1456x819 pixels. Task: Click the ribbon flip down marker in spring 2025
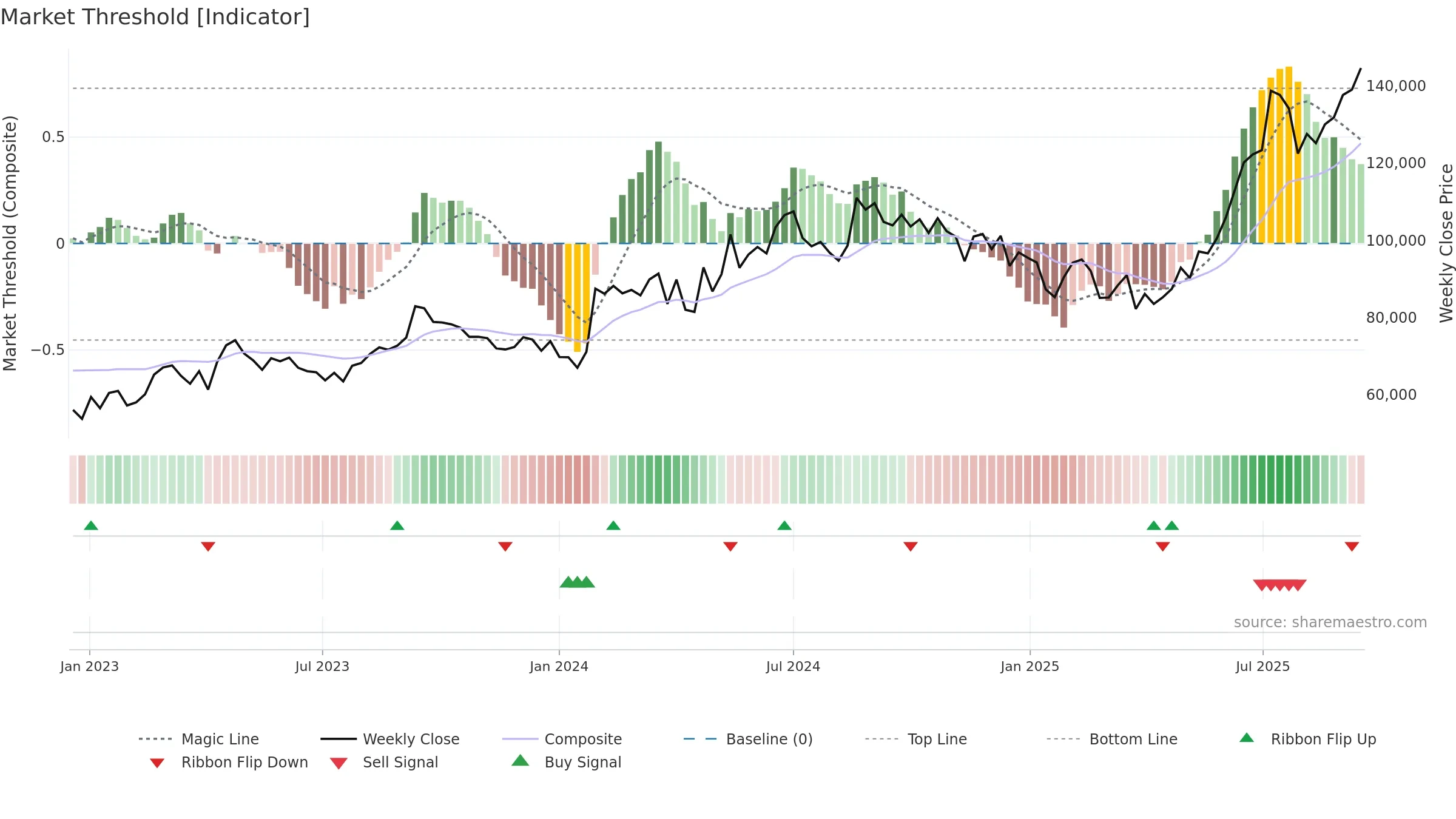(x=1163, y=547)
